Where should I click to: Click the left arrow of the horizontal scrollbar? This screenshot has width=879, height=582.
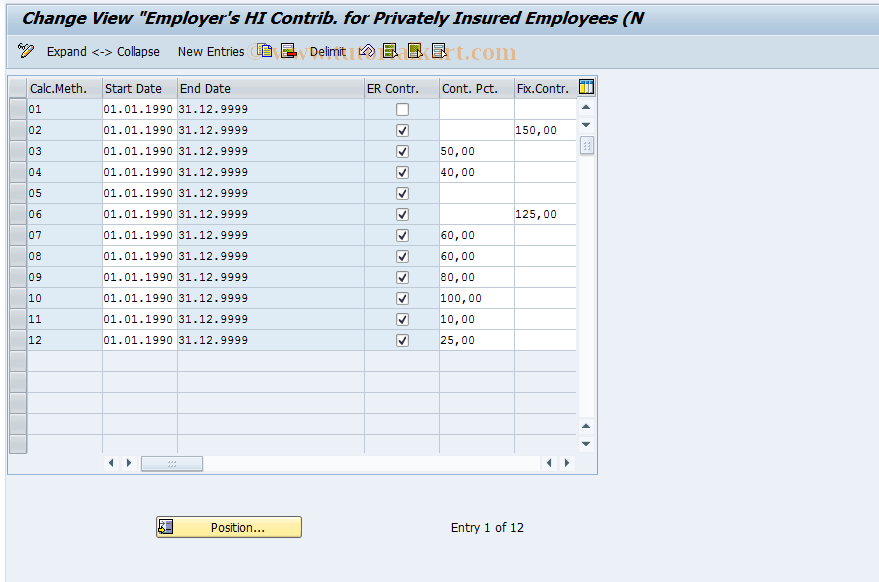(x=111, y=463)
